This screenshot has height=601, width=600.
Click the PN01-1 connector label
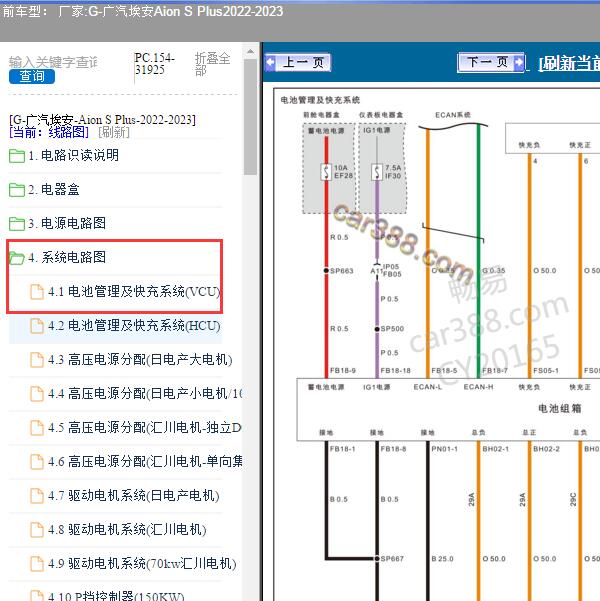pos(444,449)
